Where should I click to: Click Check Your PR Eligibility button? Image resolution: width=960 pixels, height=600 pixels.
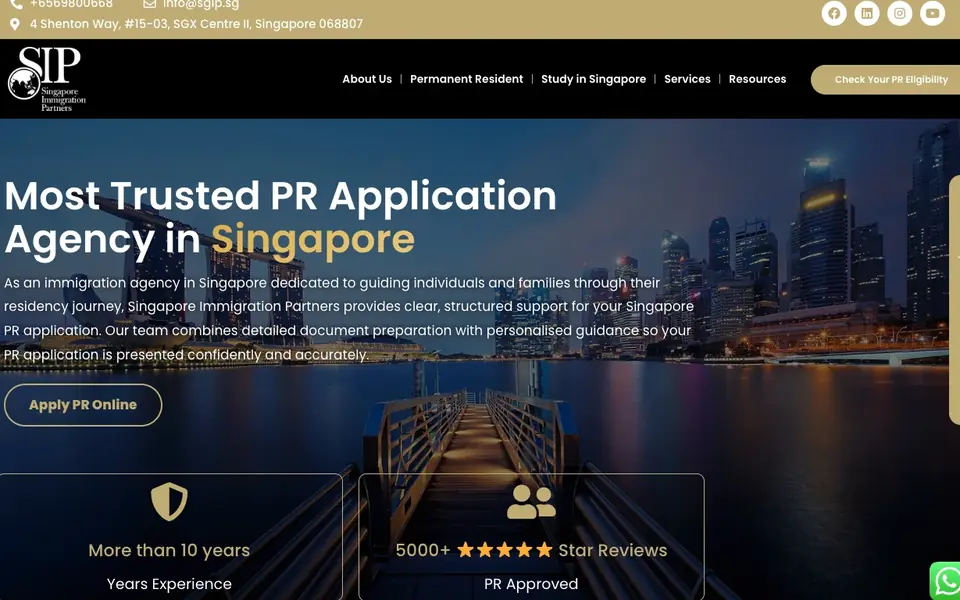885,80
